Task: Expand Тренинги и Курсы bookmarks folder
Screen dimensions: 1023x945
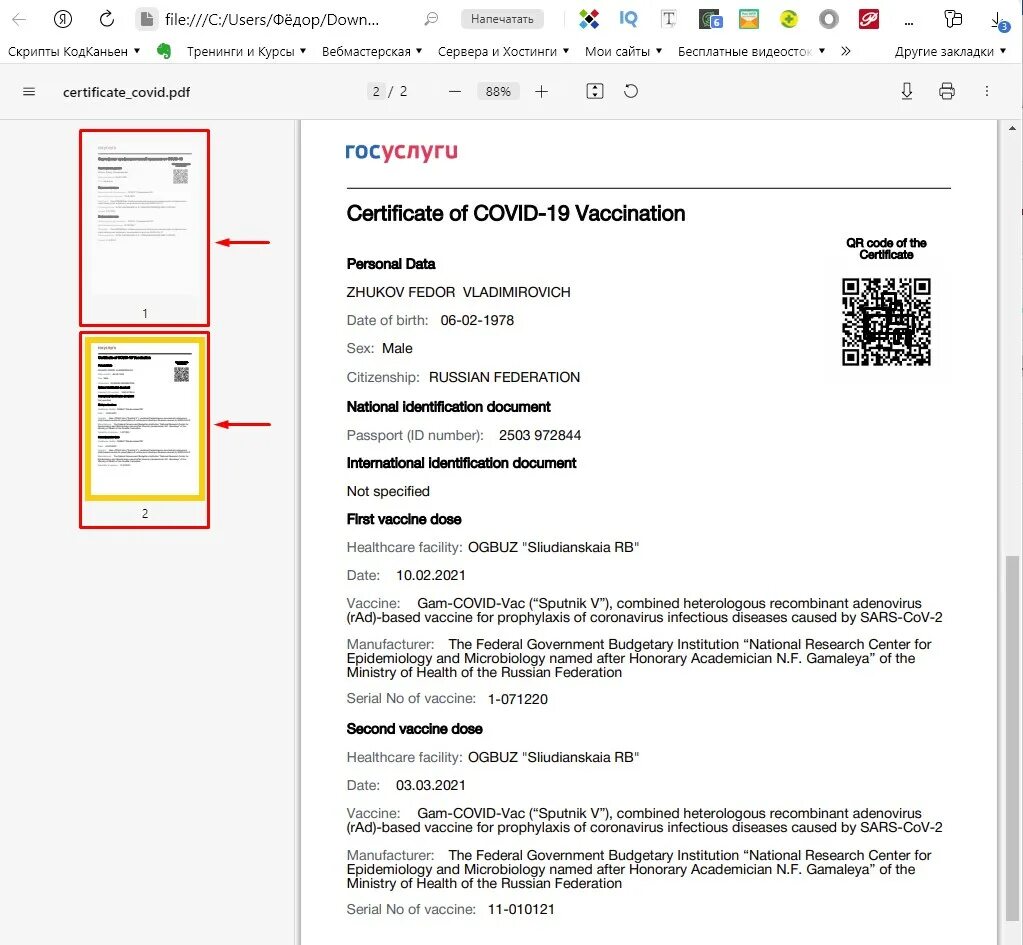Action: coord(246,52)
